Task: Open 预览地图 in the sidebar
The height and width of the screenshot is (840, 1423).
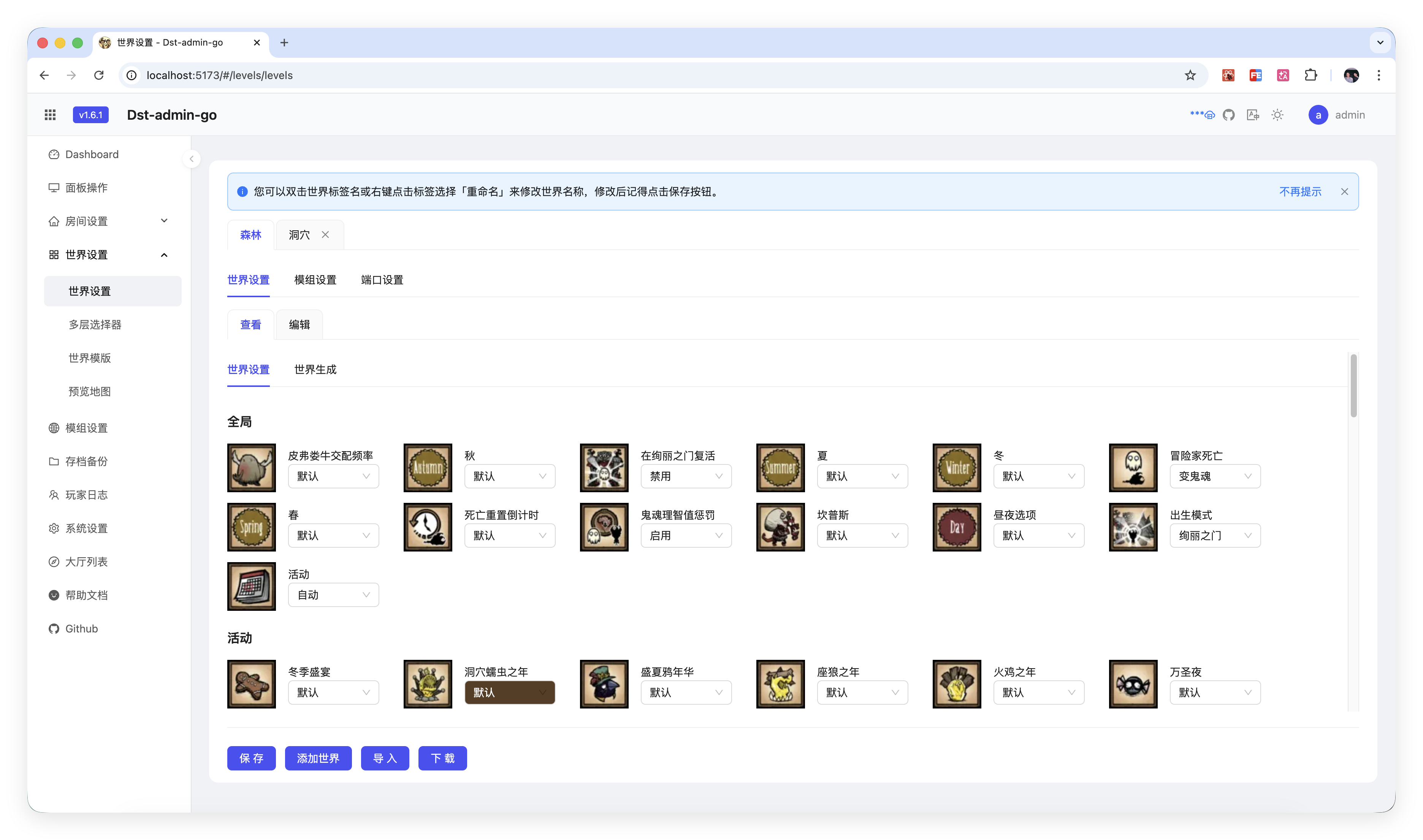Action: (113, 391)
